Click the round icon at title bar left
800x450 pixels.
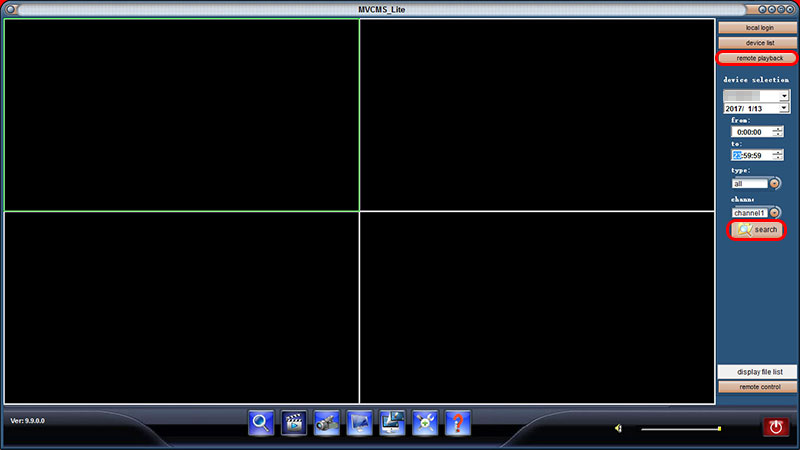10,9
